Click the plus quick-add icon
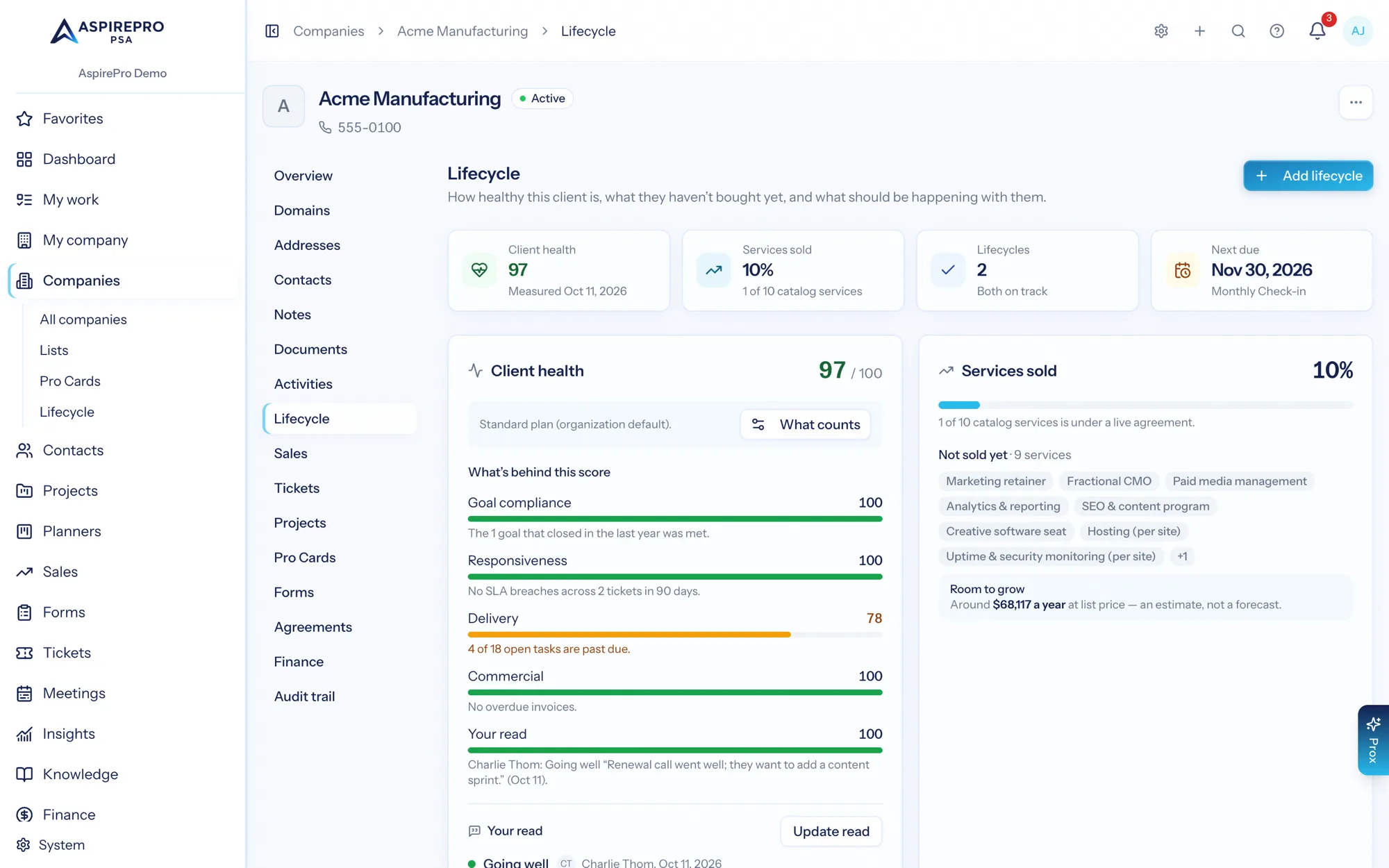The image size is (1389, 868). point(1199,31)
